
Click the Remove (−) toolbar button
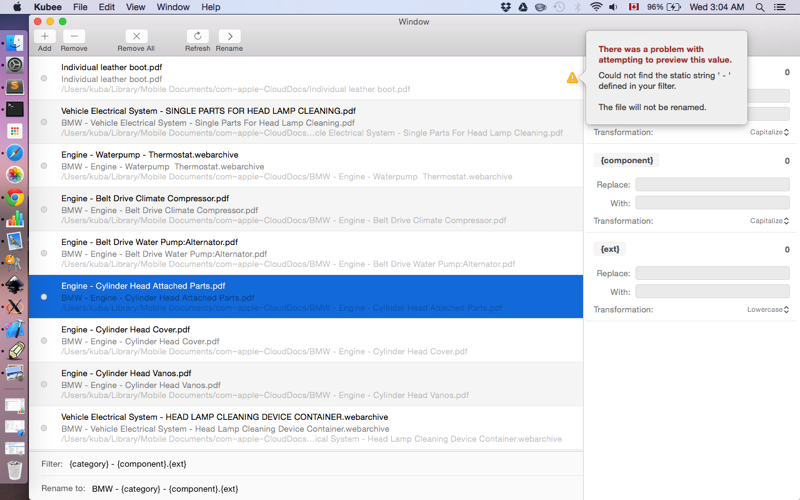pyautogui.click(x=74, y=36)
